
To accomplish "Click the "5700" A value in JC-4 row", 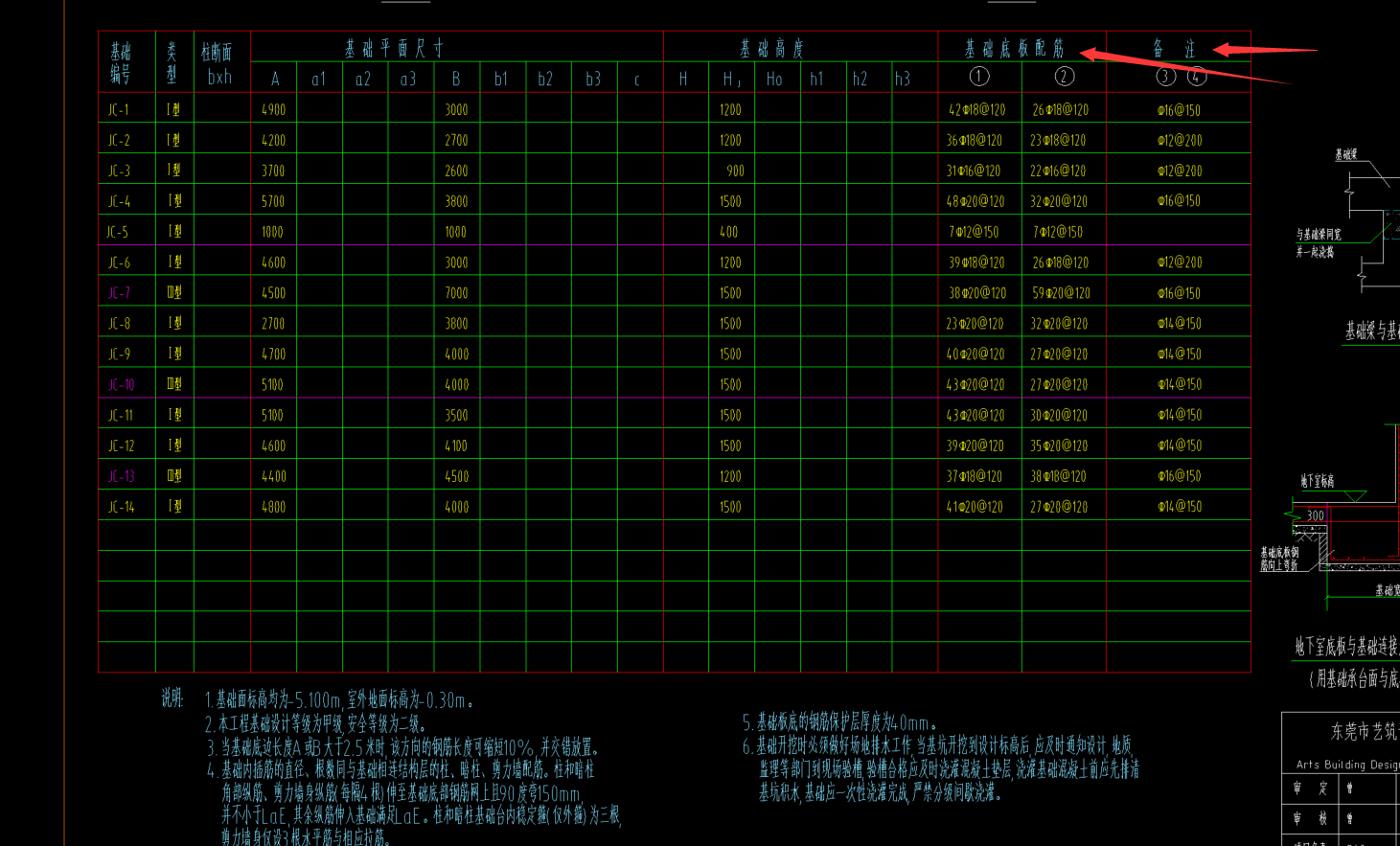I will click(x=273, y=201).
